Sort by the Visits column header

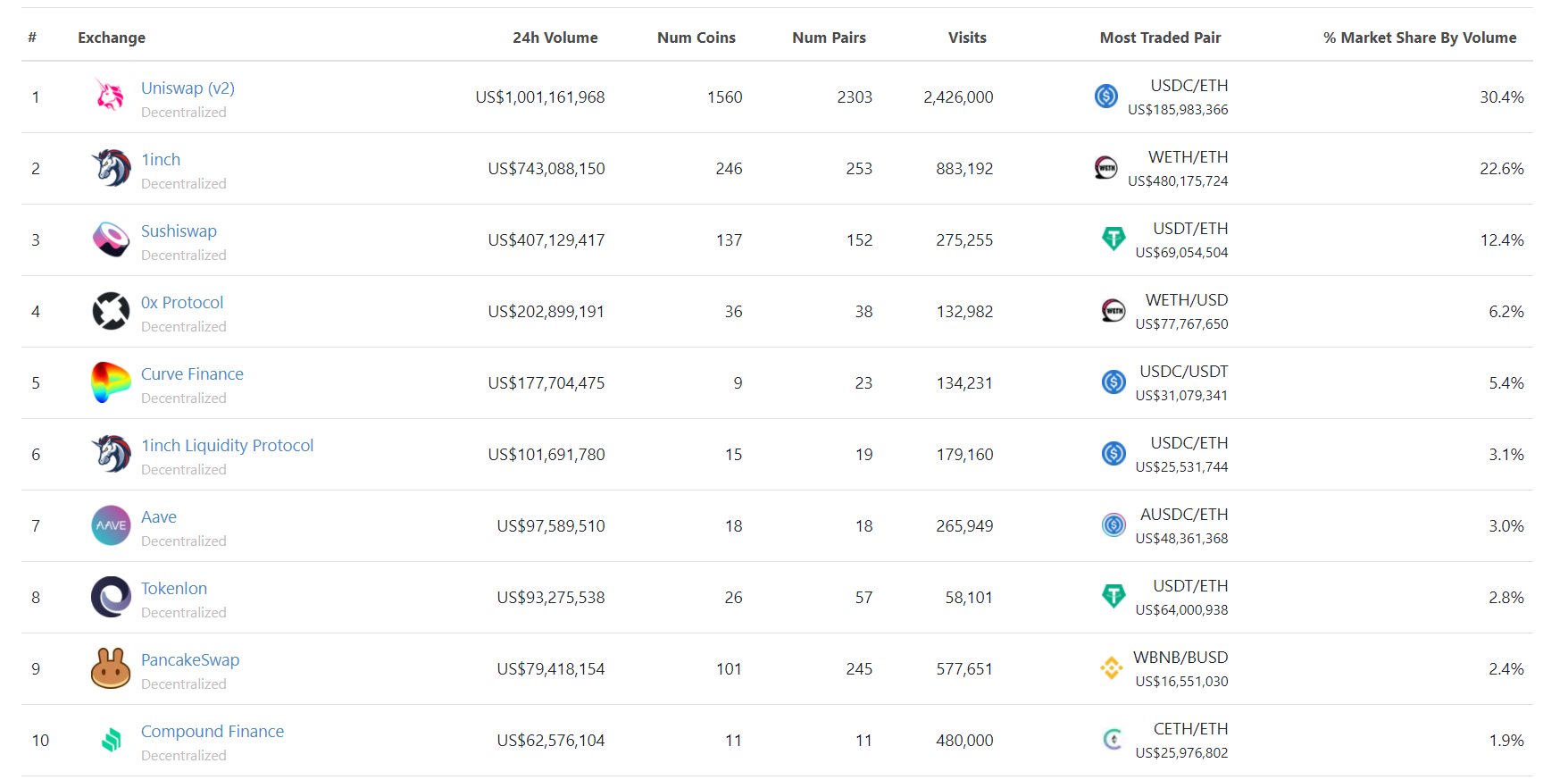coord(967,38)
